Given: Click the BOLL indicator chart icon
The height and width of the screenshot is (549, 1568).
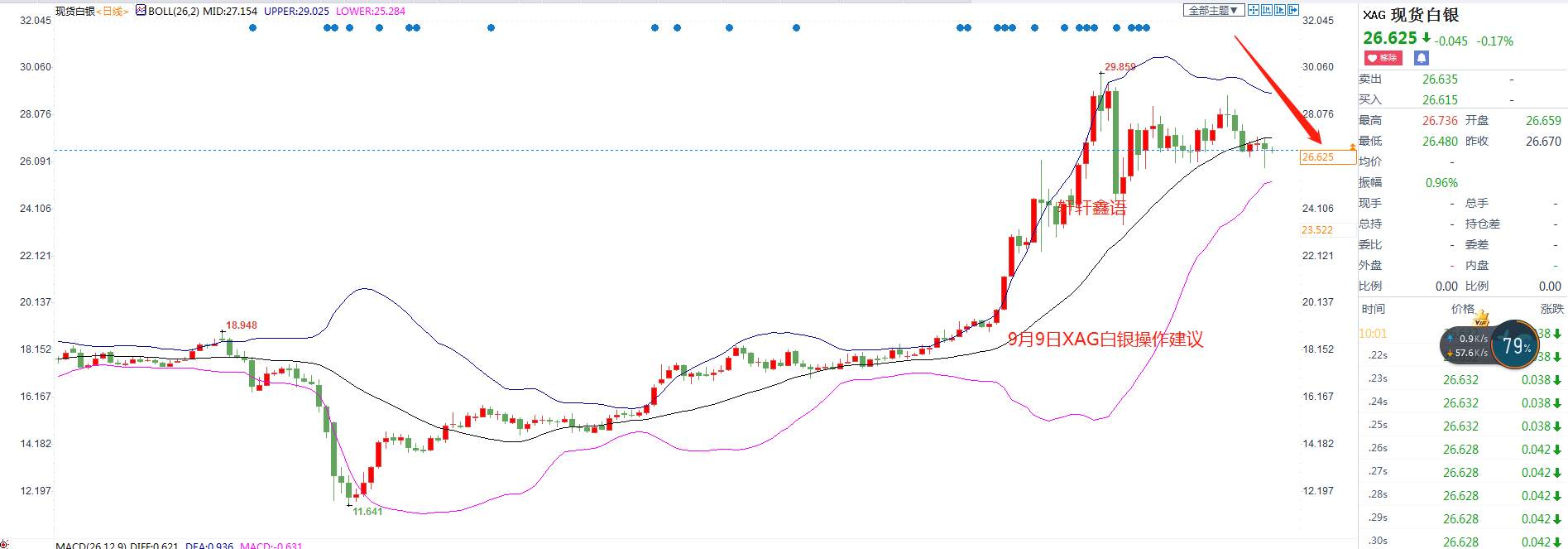Looking at the screenshot, I should (141, 11).
